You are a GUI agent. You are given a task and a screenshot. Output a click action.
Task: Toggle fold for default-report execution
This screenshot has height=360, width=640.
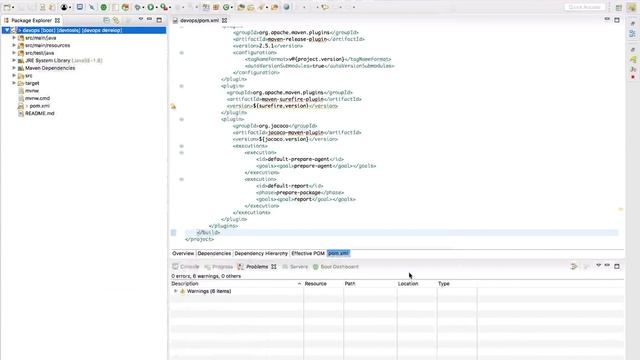pyautogui.click(x=182, y=179)
